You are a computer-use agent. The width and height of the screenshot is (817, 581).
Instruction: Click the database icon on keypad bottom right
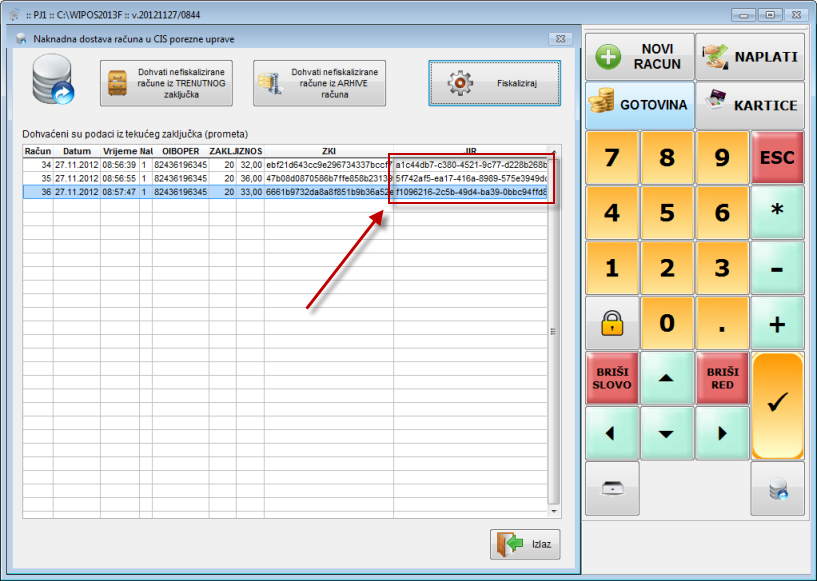(x=777, y=488)
